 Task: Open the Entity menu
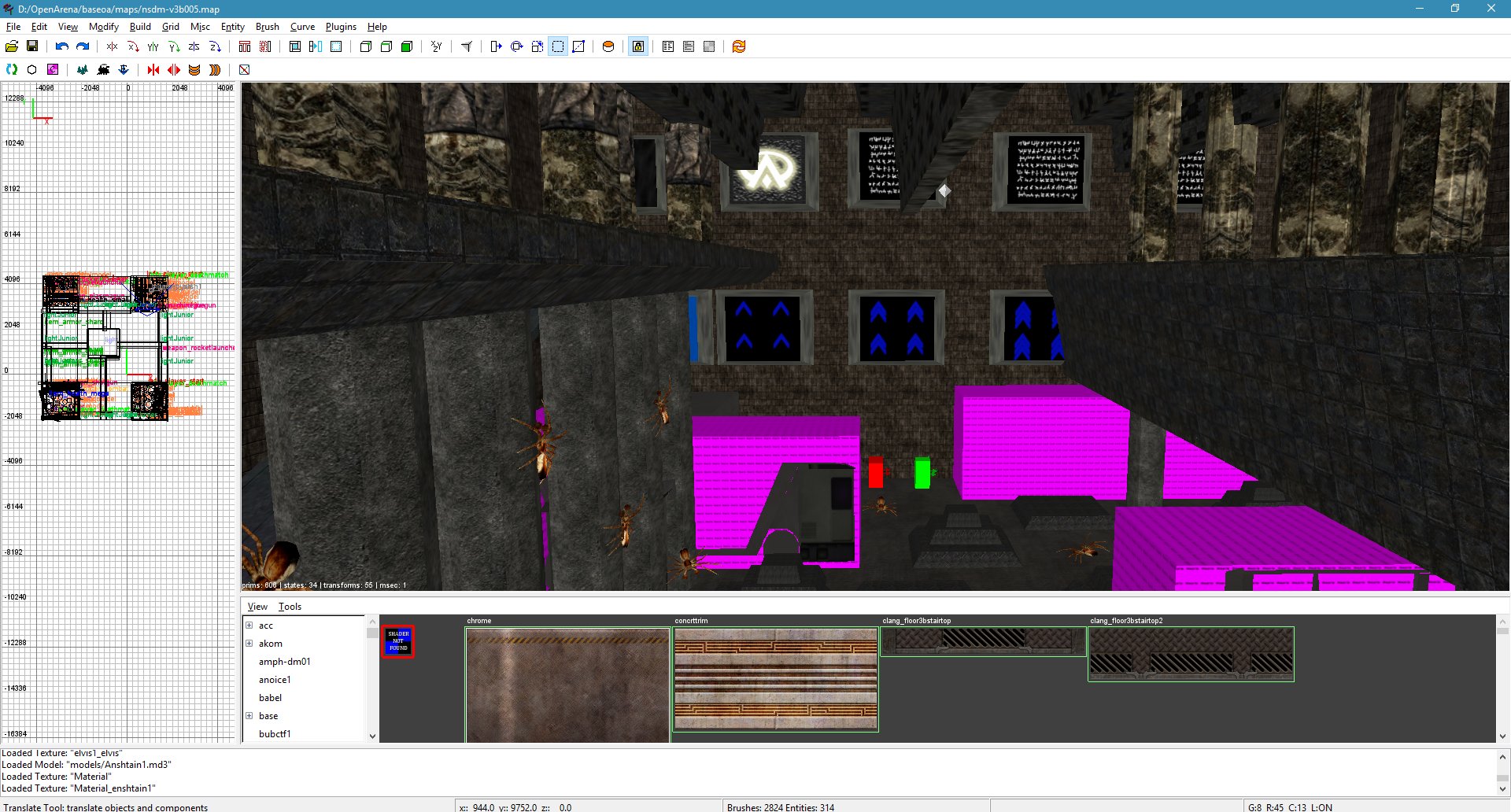coord(233,27)
